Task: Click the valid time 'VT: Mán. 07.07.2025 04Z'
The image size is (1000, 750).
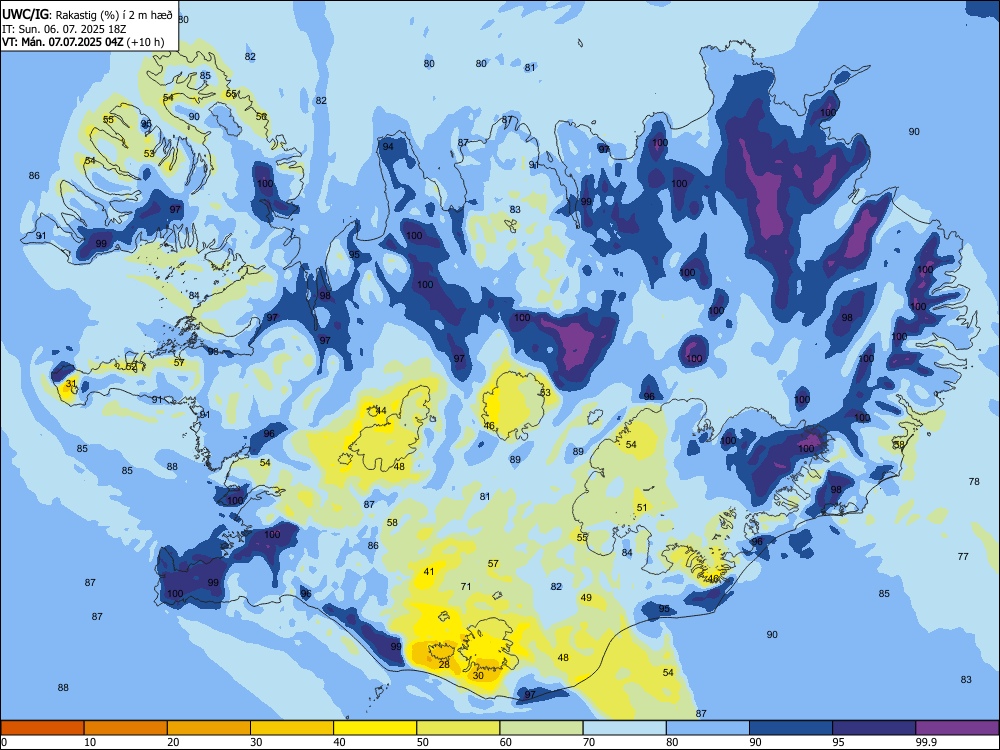Action: pyautogui.click(x=63, y=42)
